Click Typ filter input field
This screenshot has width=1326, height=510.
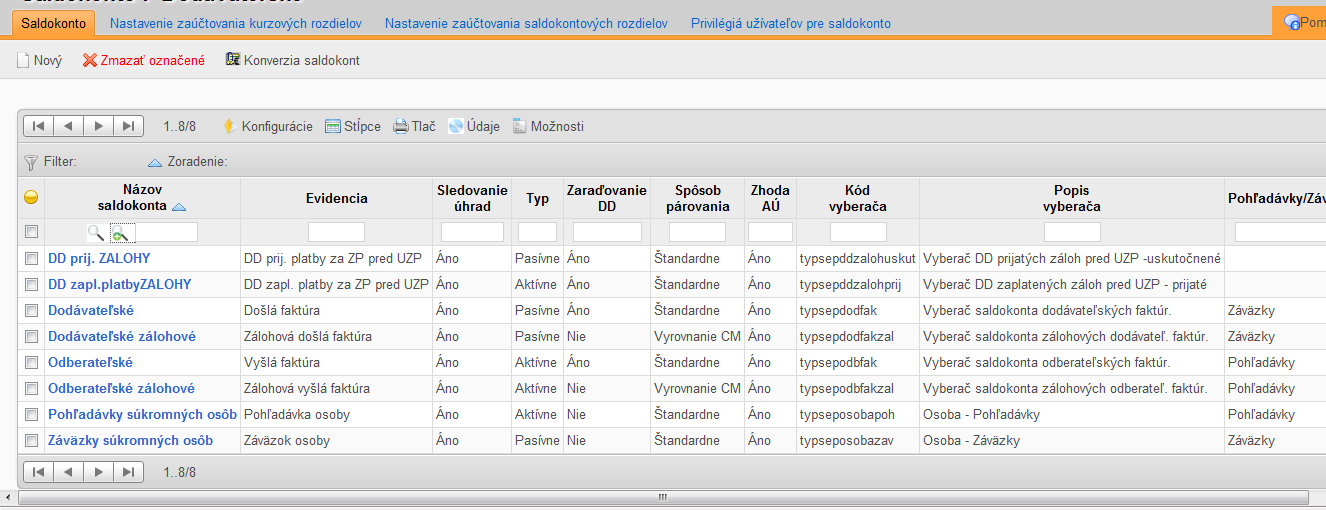pos(537,232)
